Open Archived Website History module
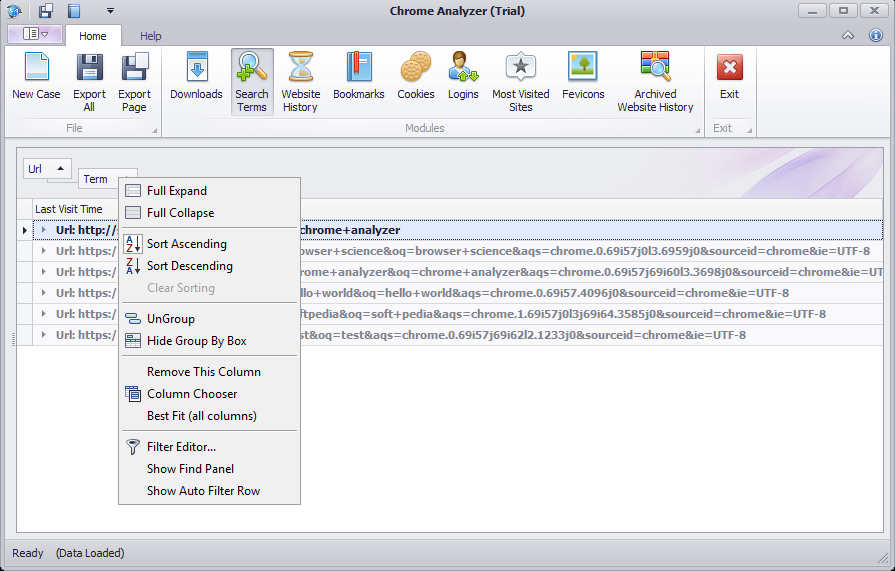Viewport: 895px width, 571px height. tap(655, 82)
